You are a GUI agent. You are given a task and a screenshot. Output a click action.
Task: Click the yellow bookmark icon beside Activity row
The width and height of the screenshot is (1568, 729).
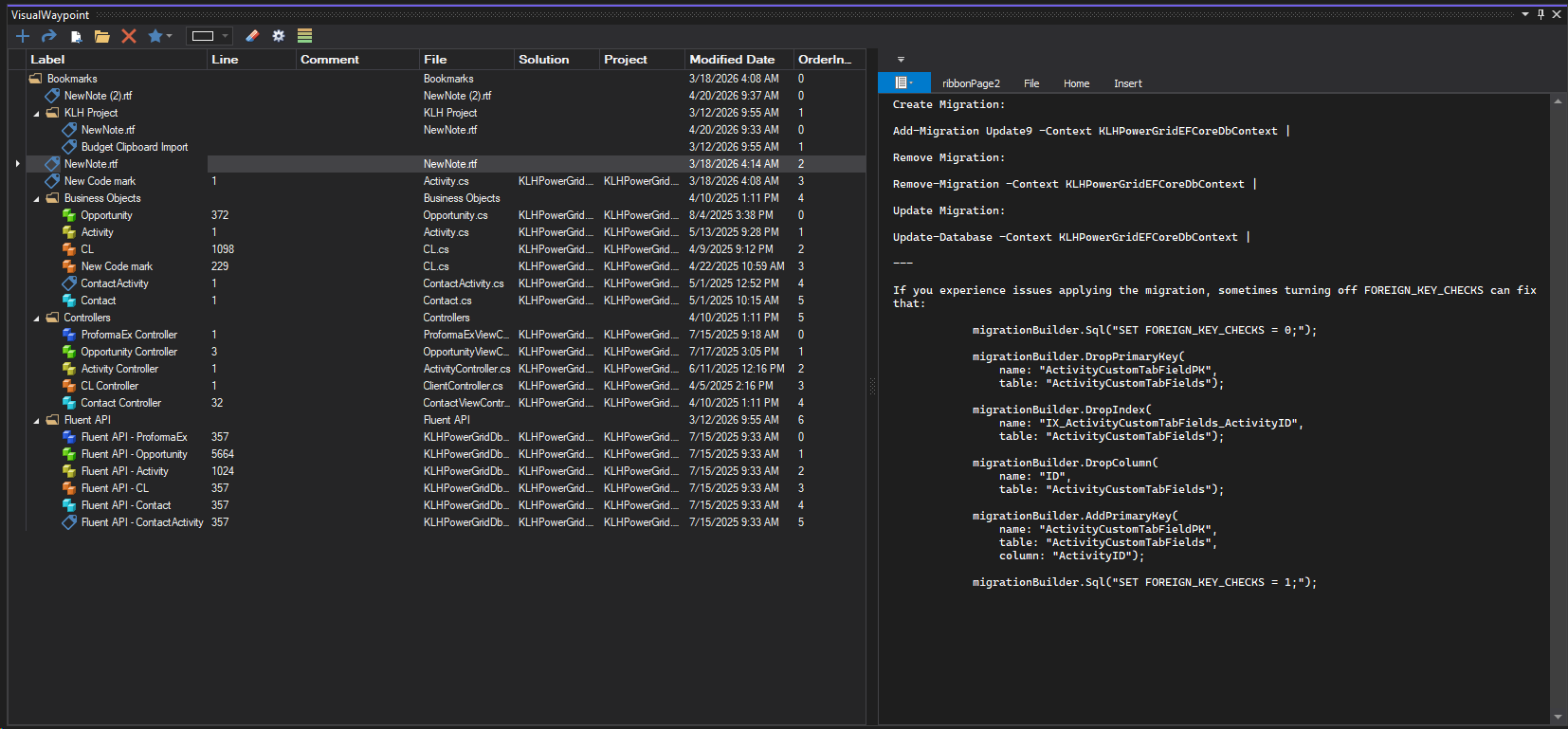click(69, 232)
